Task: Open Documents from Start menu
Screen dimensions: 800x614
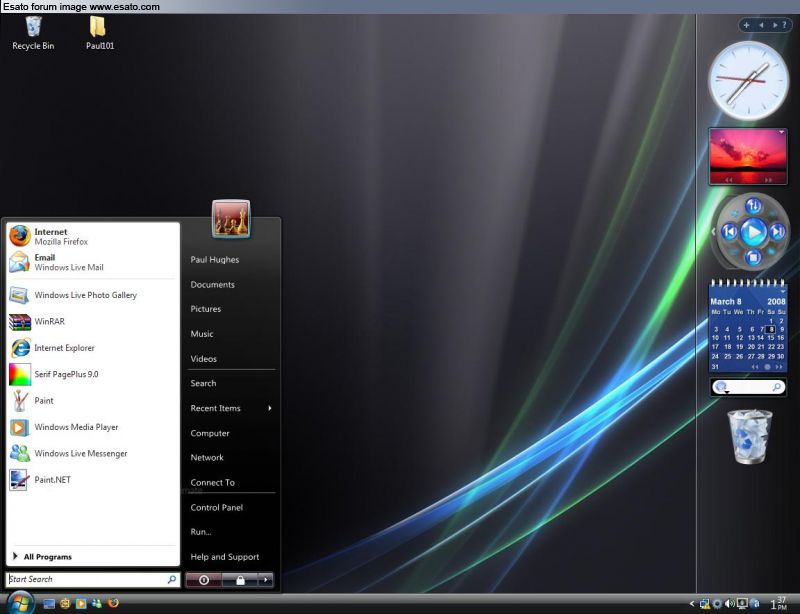Action: [212, 285]
